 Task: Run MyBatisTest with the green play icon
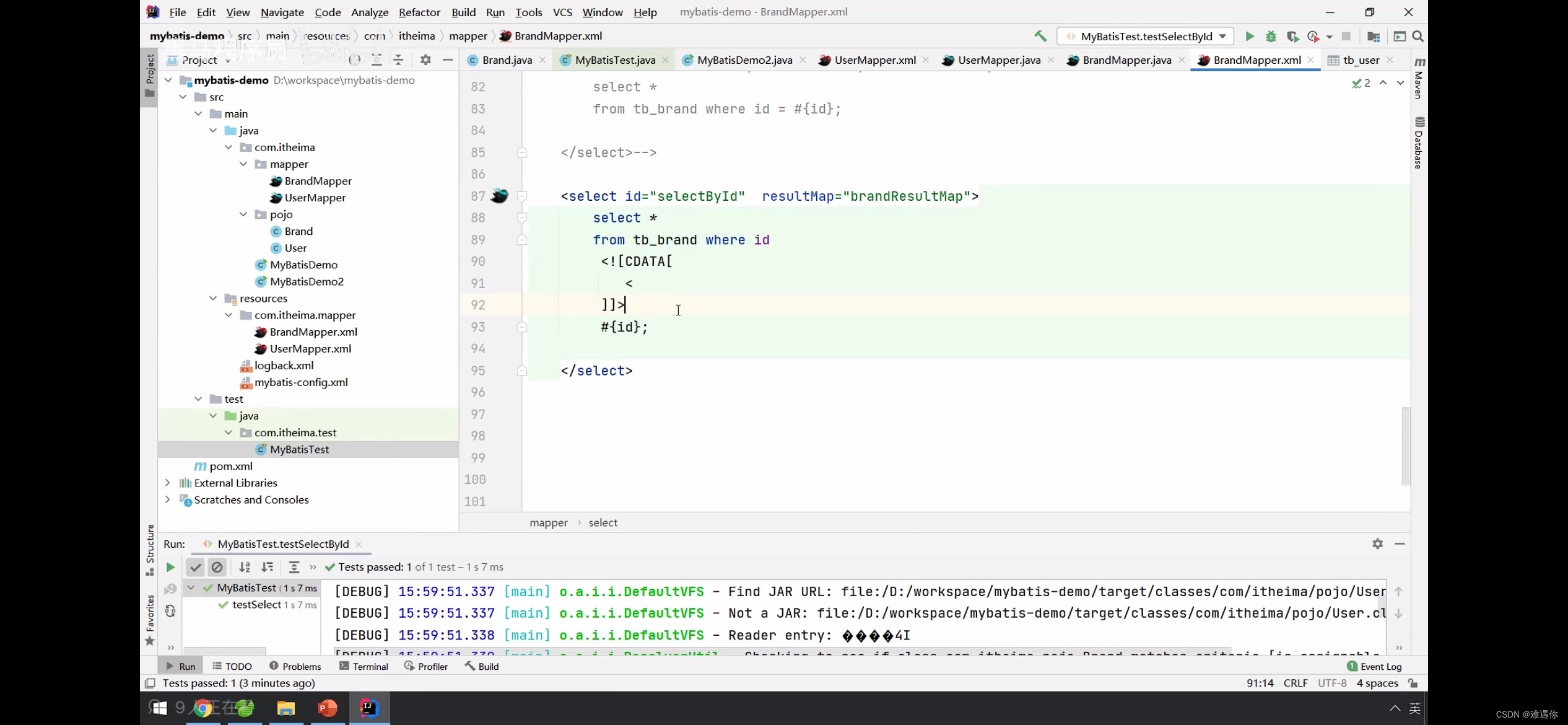pyautogui.click(x=1250, y=37)
